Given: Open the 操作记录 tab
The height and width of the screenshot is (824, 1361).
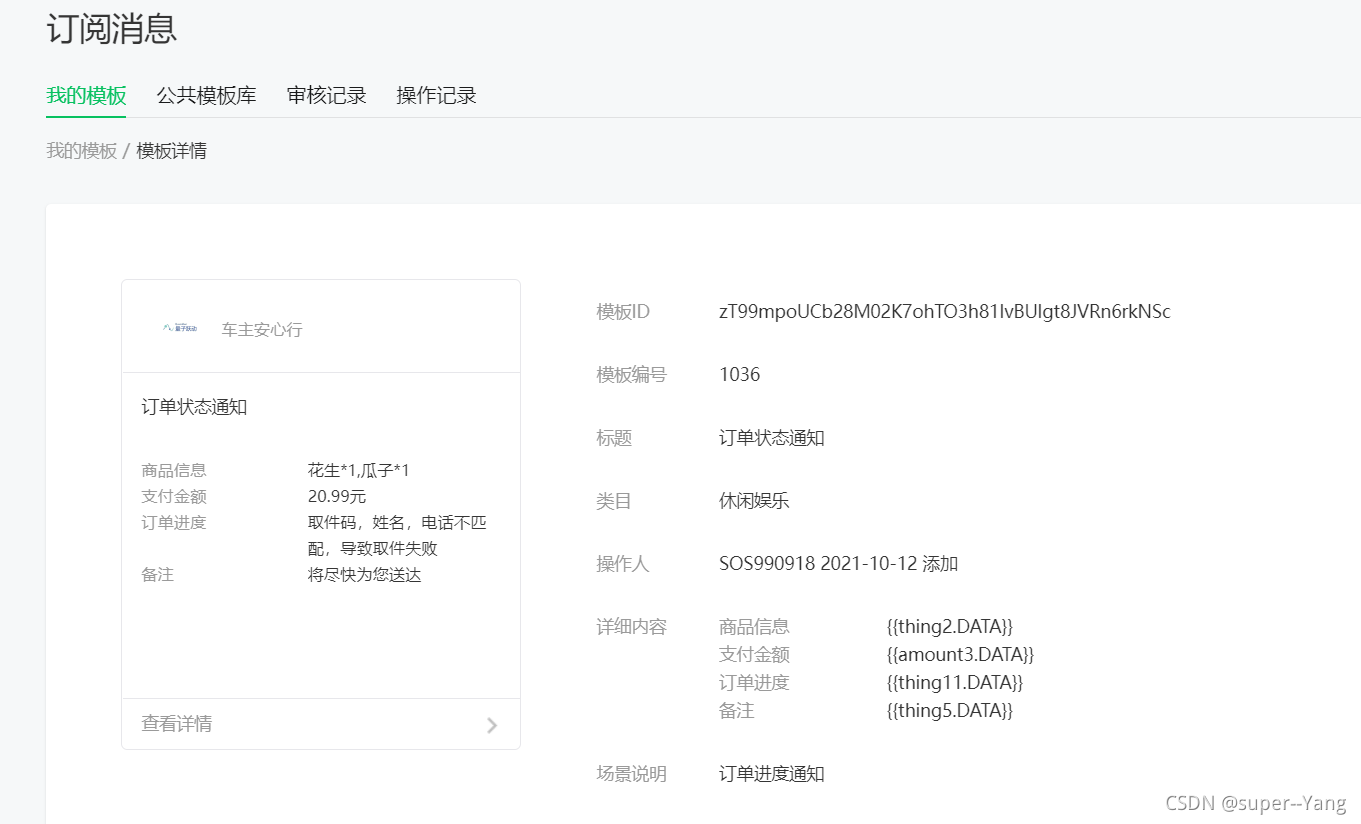Looking at the screenshot, I should pos(436,96).
